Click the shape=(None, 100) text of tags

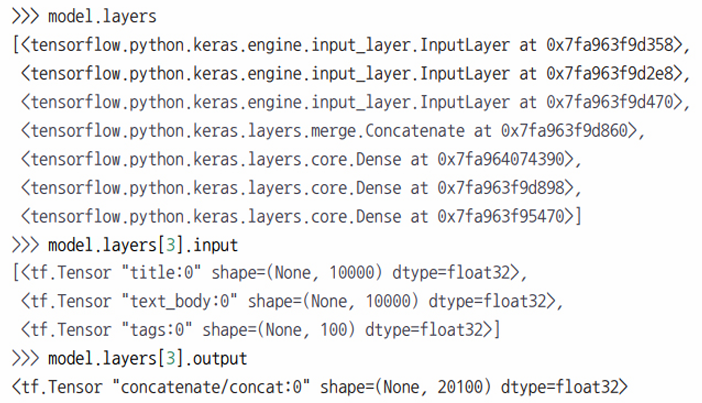[279, 330]
